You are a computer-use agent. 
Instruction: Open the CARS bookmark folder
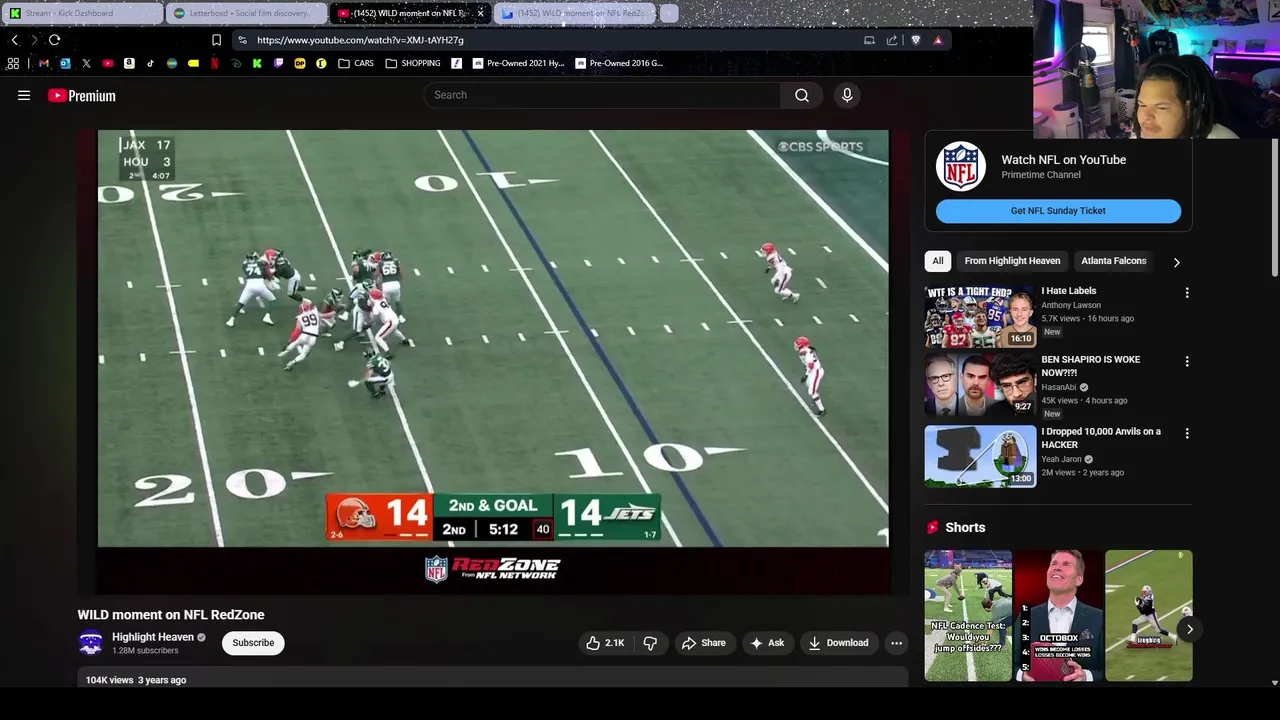click(x=356, y=63)
